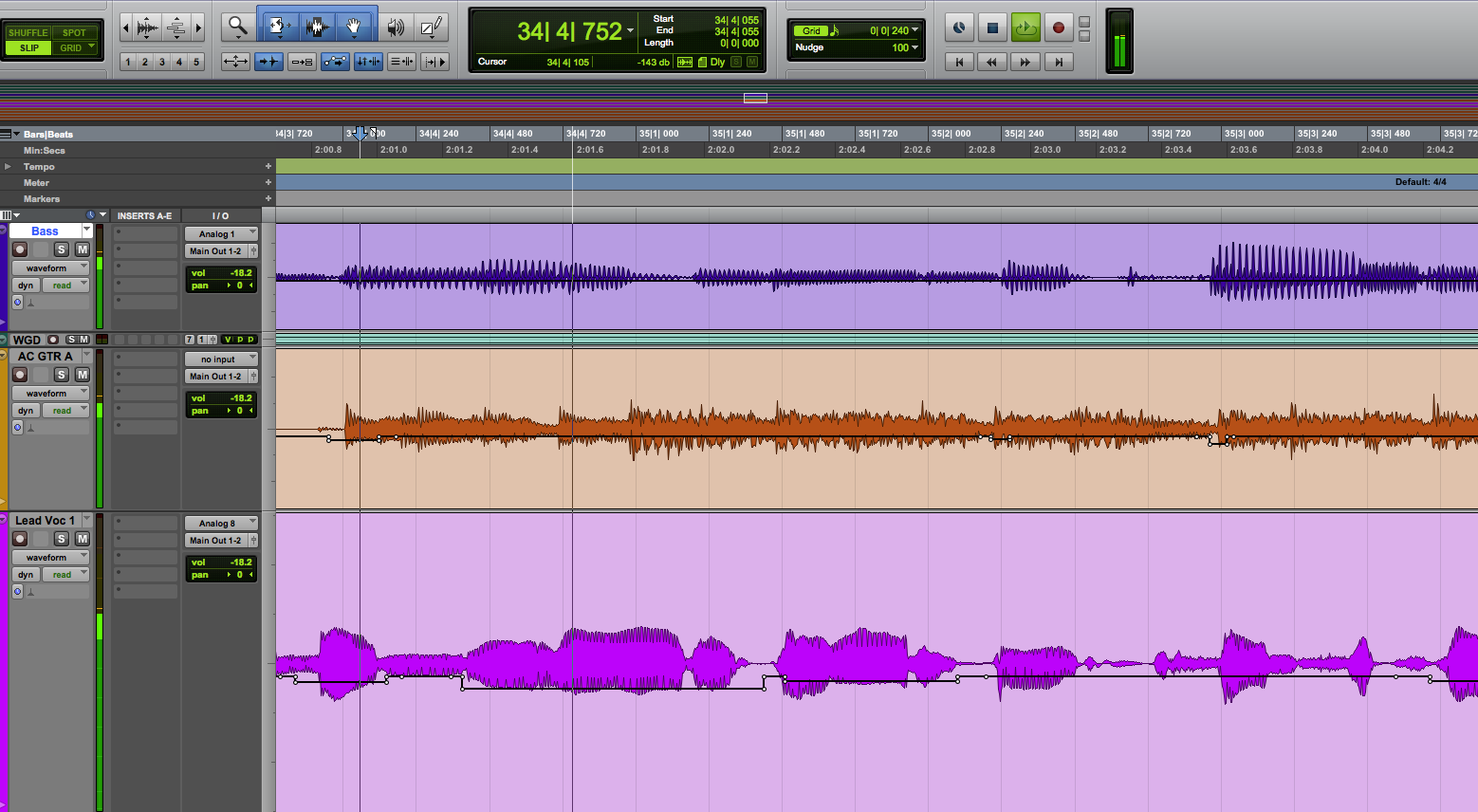Click the green loop Play button

[x=1025, y=28]
